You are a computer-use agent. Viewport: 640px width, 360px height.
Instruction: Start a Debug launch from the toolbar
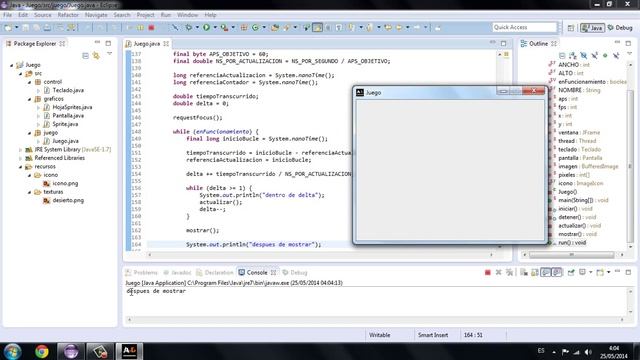point(189,27)
